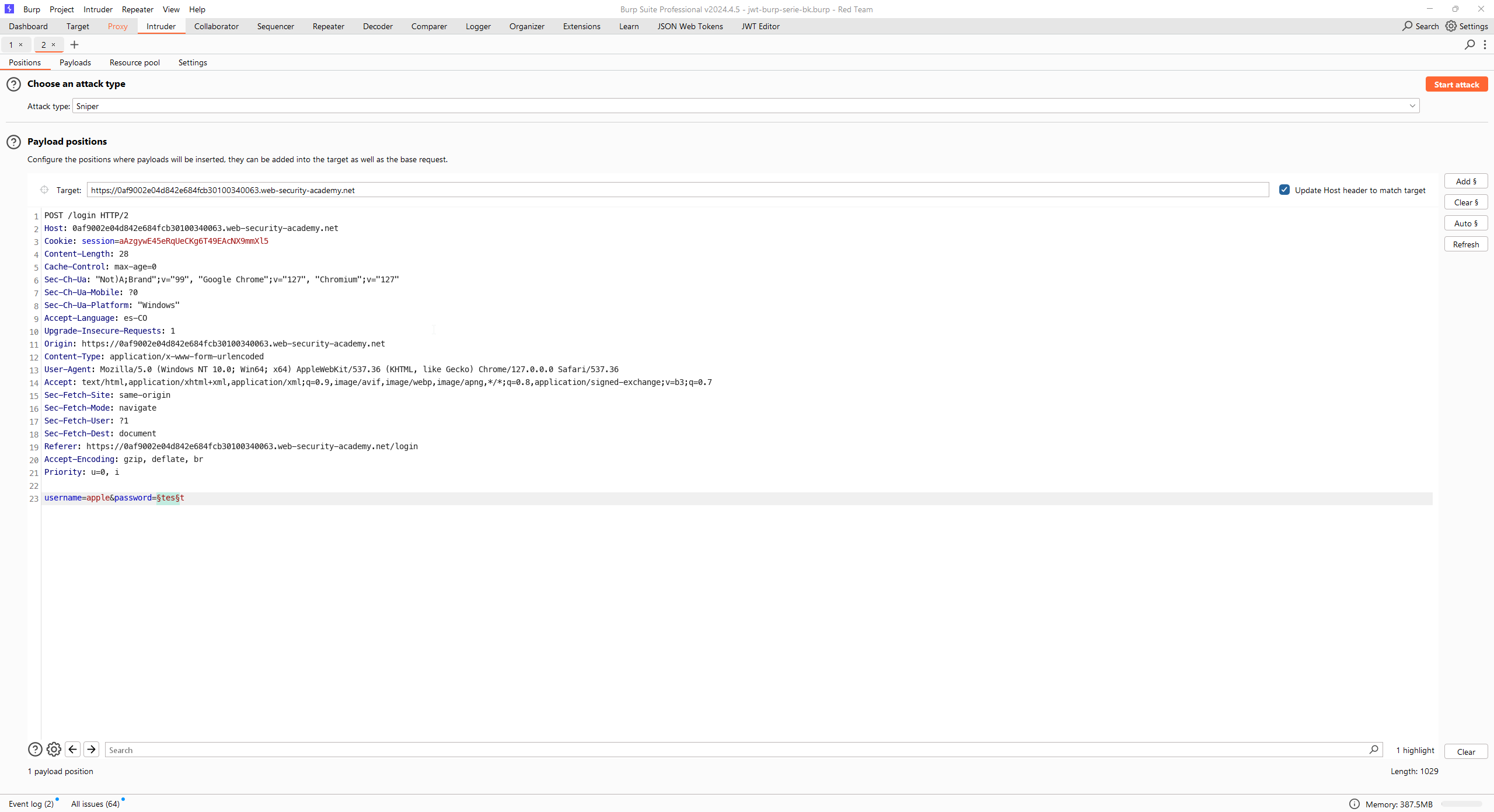1494x812 pixels.
Task: Open All issues (64) in status bar
Action: pyautogui.click(x=96, y=804)
